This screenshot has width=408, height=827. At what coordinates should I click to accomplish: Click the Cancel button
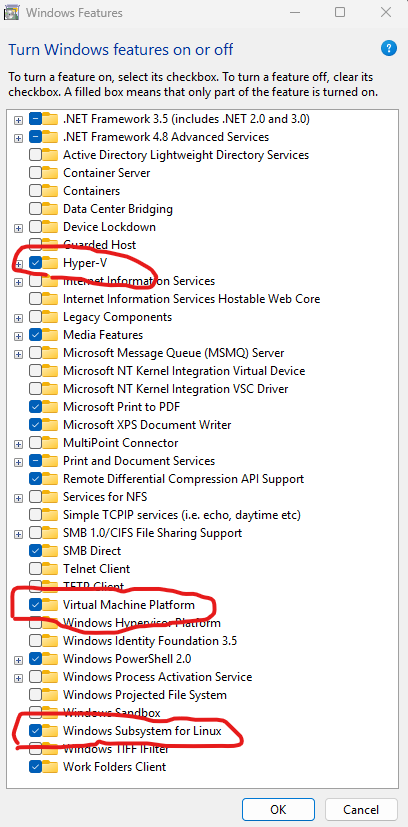tap(361, 809)
